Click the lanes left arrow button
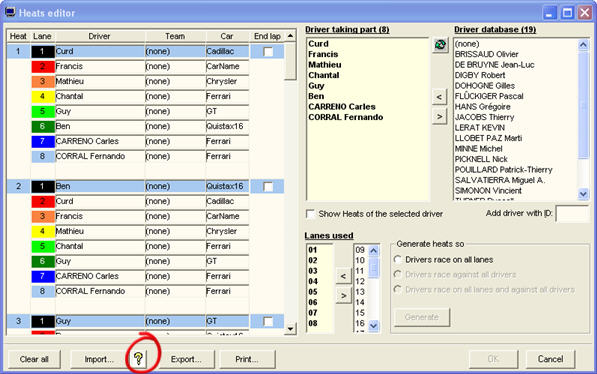The image size is (597, 374). (343, 276)
